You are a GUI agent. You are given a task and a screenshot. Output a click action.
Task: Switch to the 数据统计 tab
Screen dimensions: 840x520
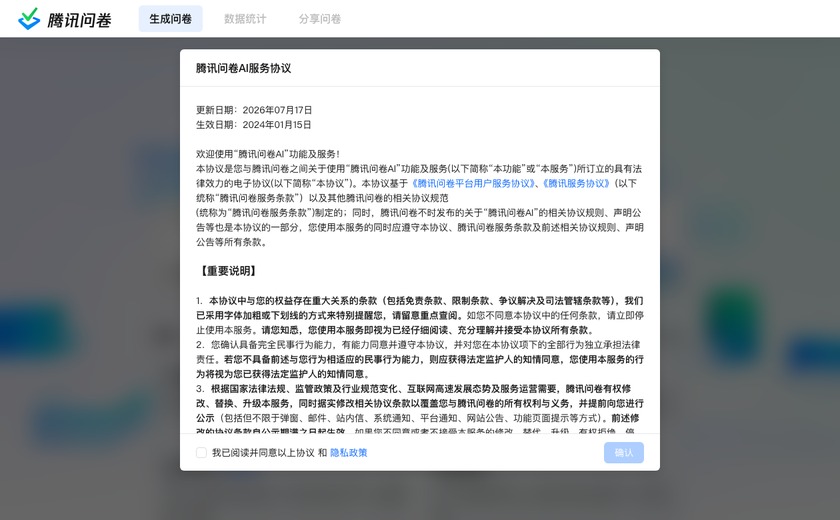click(x=245, y=19)
